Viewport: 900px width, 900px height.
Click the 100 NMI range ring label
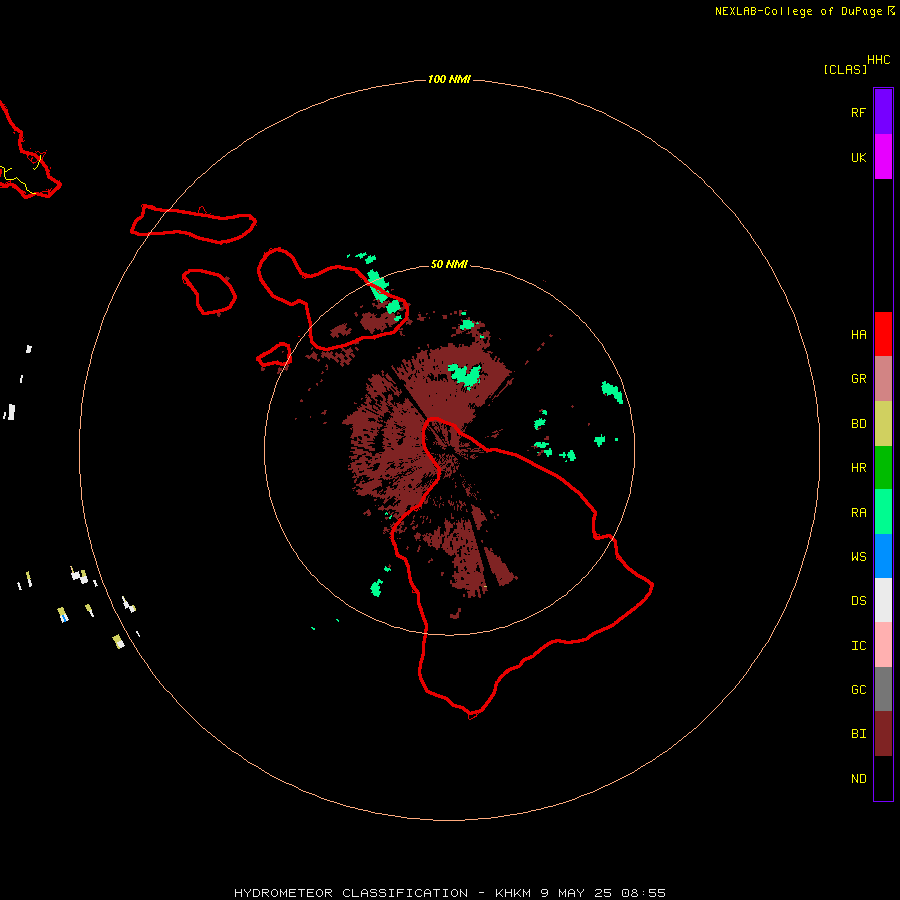pyautogui.click(x=449, y=79)
